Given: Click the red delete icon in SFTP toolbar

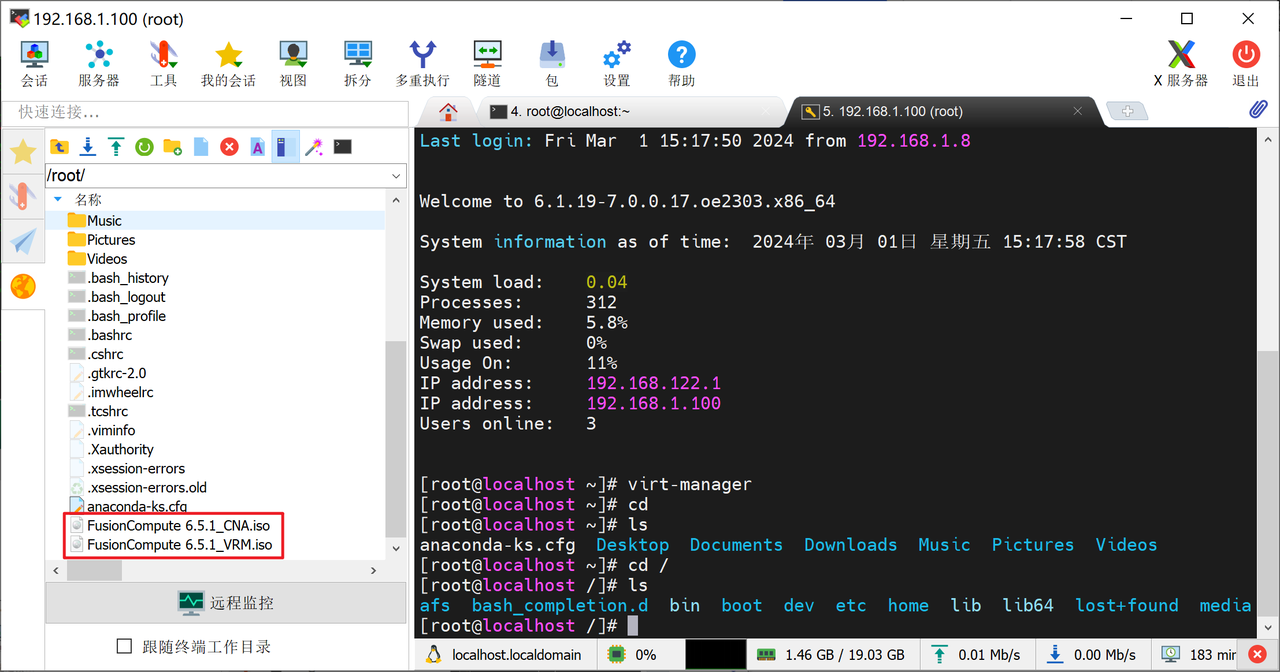Looking at the screenshot, I should 229,147.
